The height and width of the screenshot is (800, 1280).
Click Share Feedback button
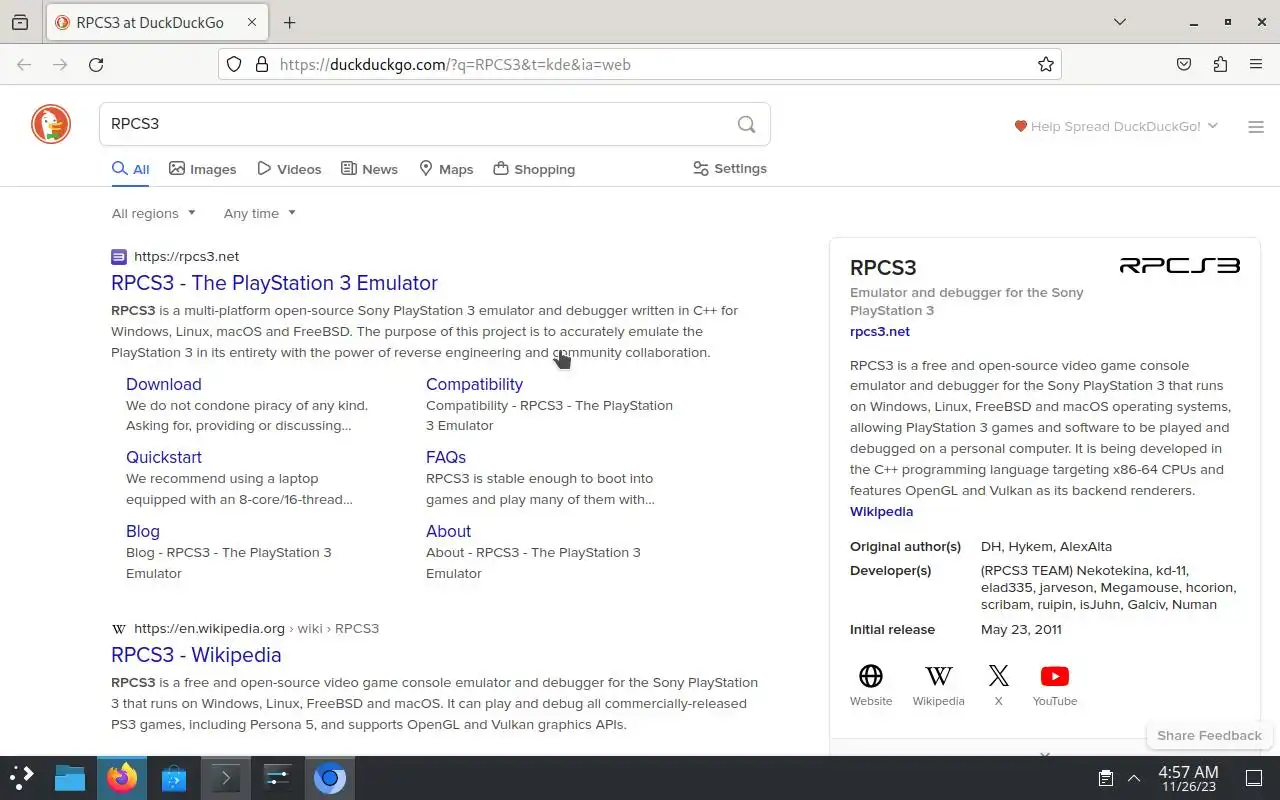pyautogui.click(x=1209, y=735)
